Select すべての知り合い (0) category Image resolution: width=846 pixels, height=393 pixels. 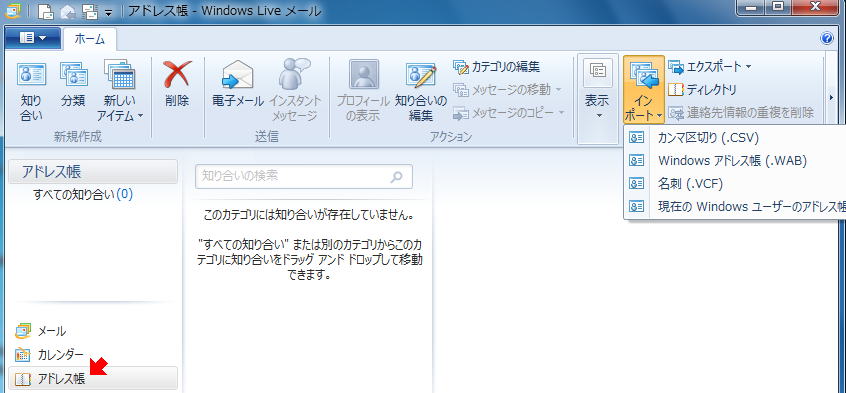(x=83, y=194)
